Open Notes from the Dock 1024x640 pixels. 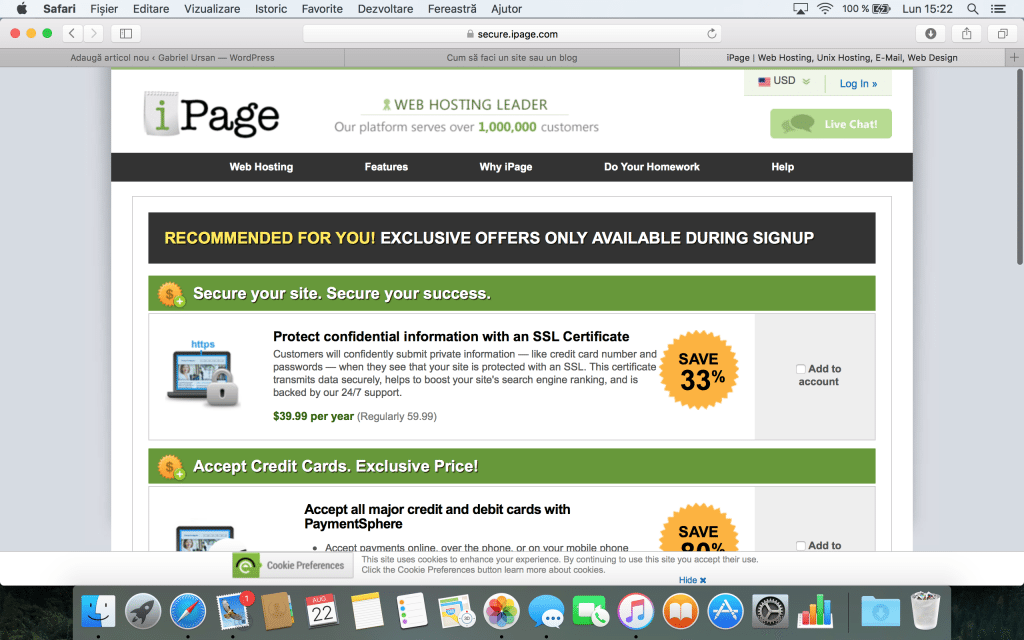pyautogui.click(x=367, y=612)
